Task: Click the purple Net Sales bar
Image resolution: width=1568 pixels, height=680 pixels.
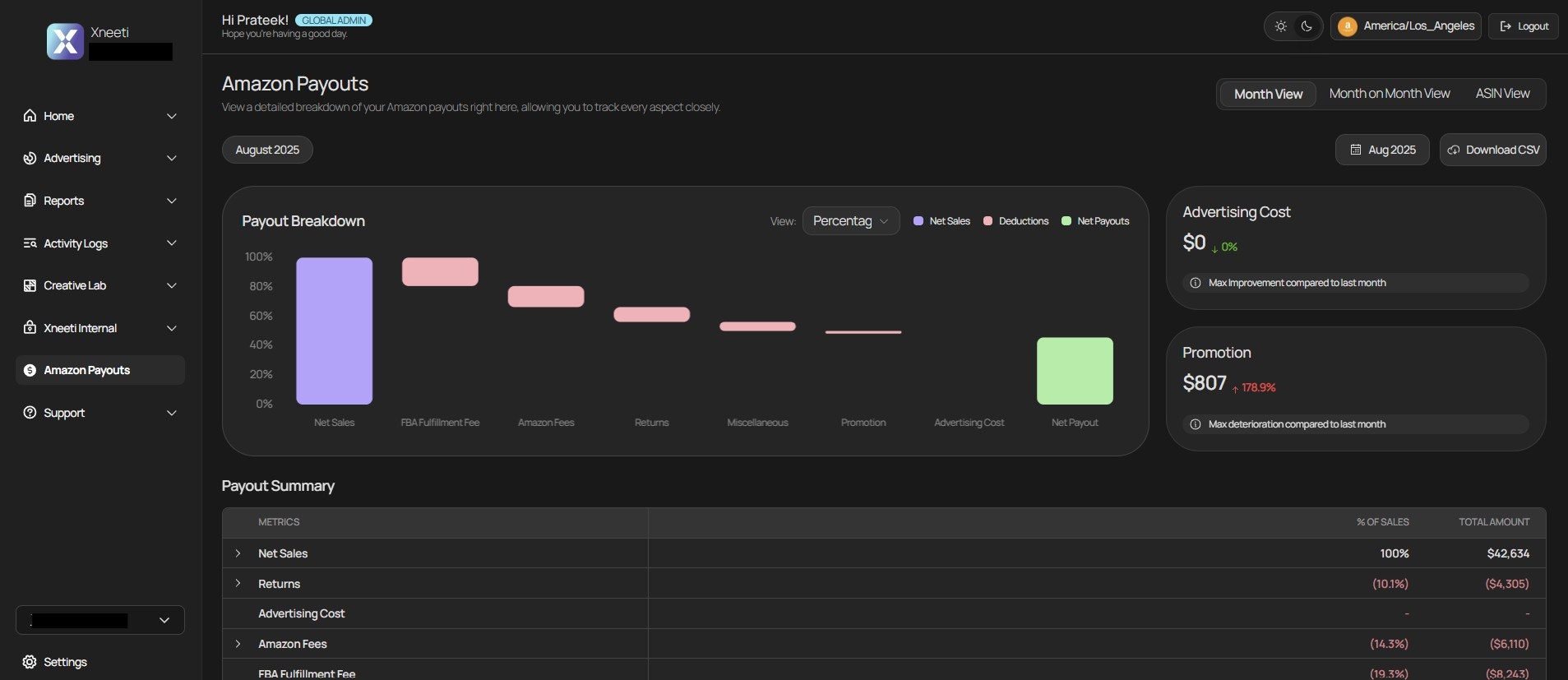Action: [334, 331]
